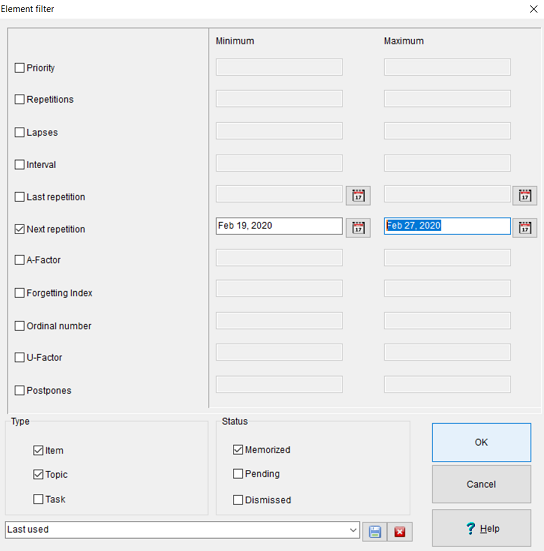
Task: Click the Help question mark button
Action: 481,528
